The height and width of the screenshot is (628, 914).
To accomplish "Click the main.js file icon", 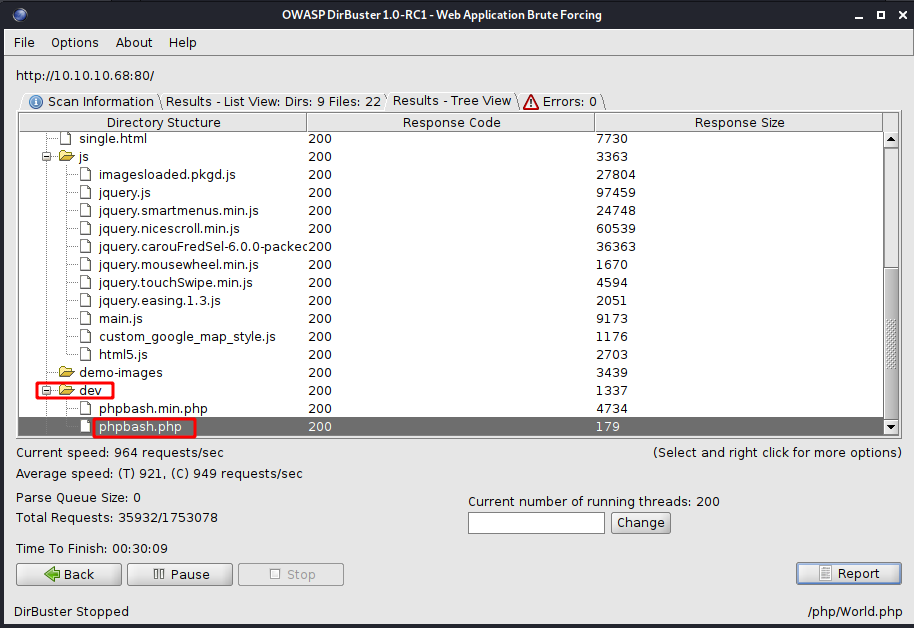I will click(86, 318).
